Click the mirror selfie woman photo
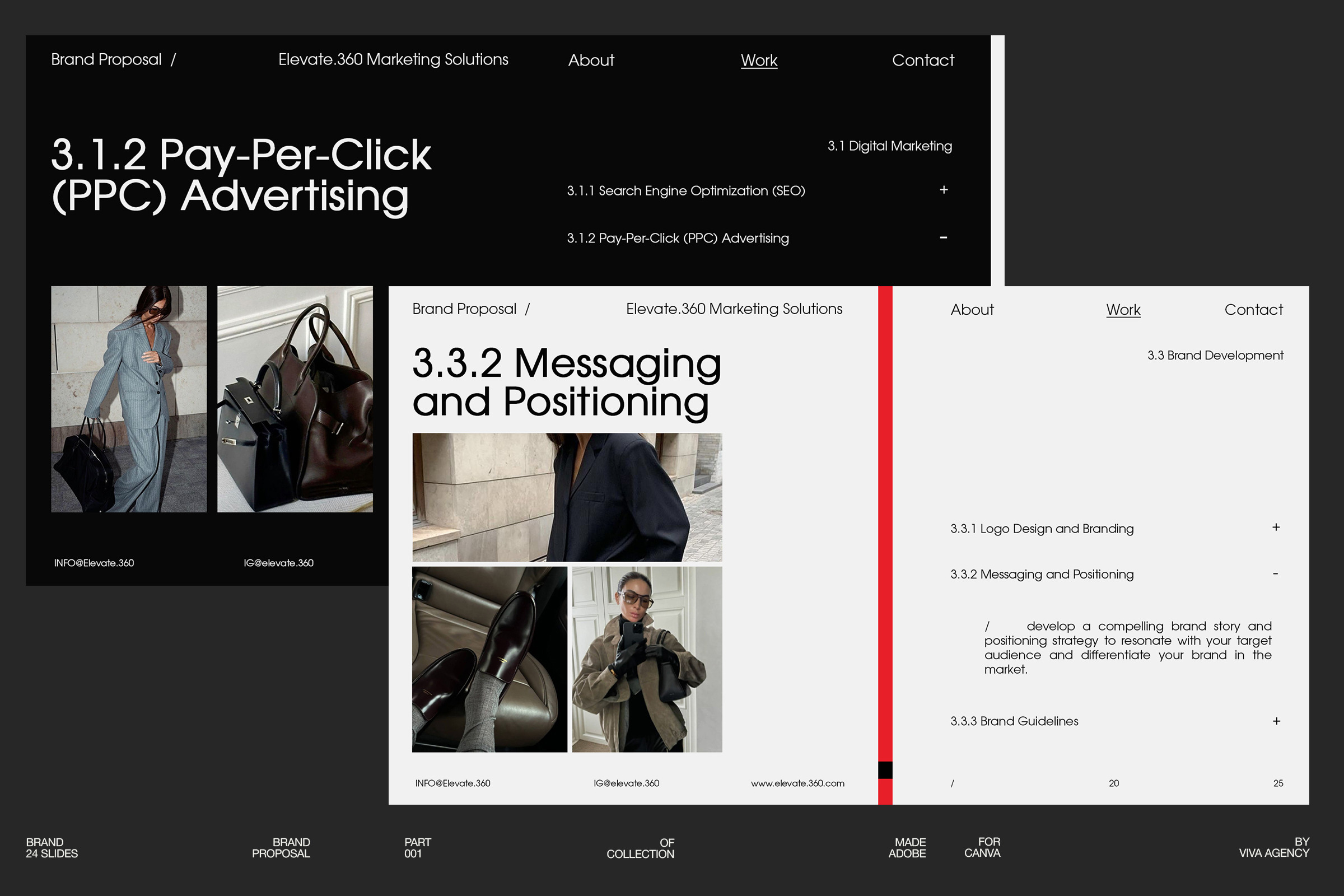The width and height of the screenshot is (1344, 896). point(647,659)
